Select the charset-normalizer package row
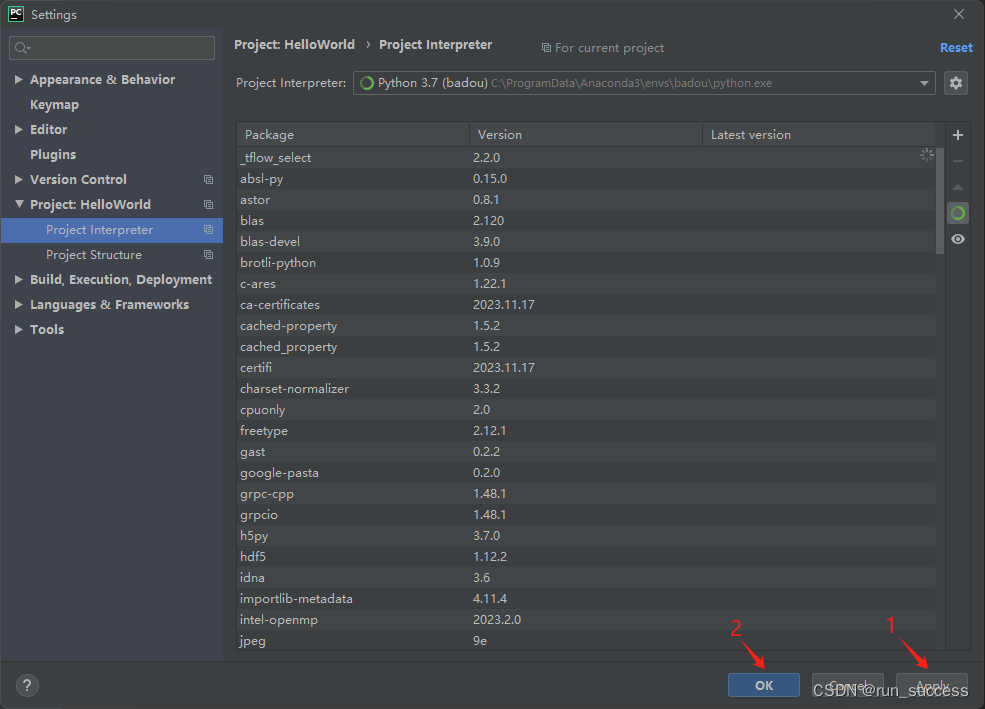Image resolution: width=985 pixels, height=709 pixels. tap(585, 389)
